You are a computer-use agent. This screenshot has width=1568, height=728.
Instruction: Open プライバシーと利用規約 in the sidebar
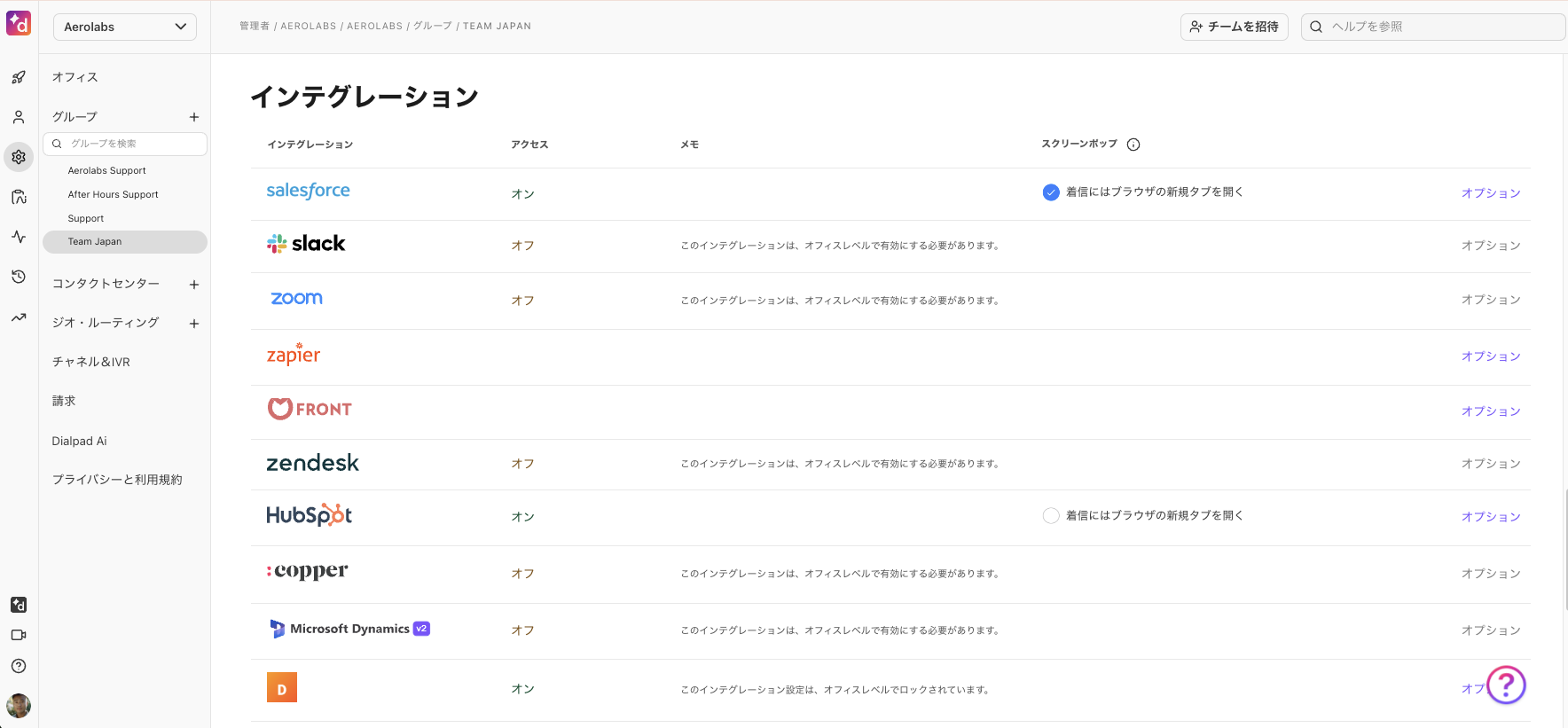(x=117, y=480)
